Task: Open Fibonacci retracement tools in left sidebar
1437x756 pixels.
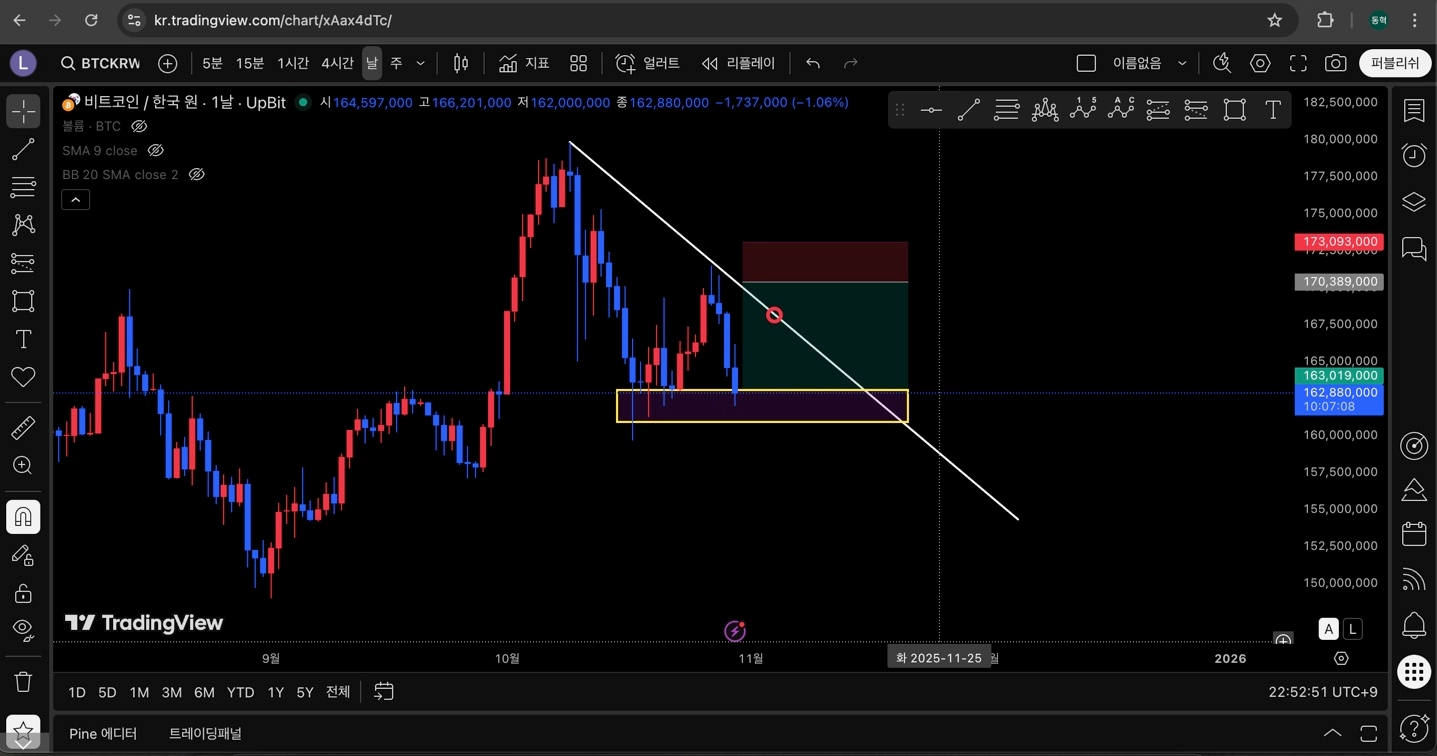Action: point(23,187)
